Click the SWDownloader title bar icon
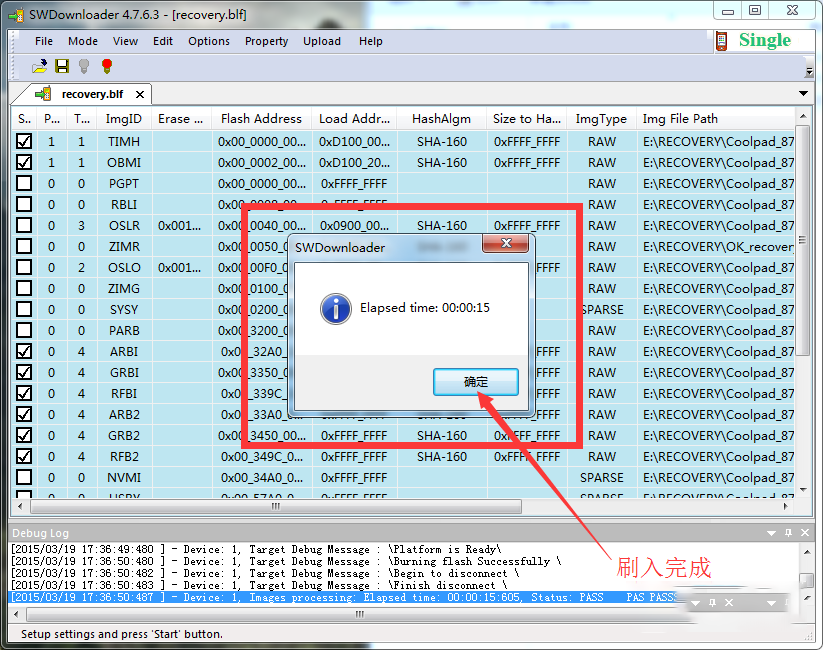The height and width of the screenshot is (650, 823). pos(16,15)
